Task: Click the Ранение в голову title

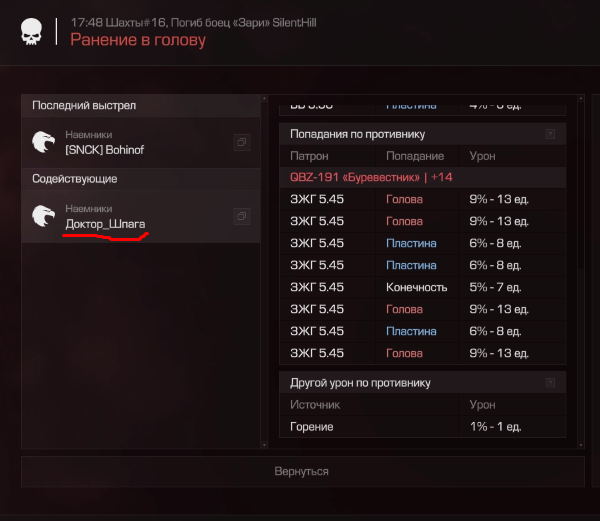Action: (x=138, y=40)
